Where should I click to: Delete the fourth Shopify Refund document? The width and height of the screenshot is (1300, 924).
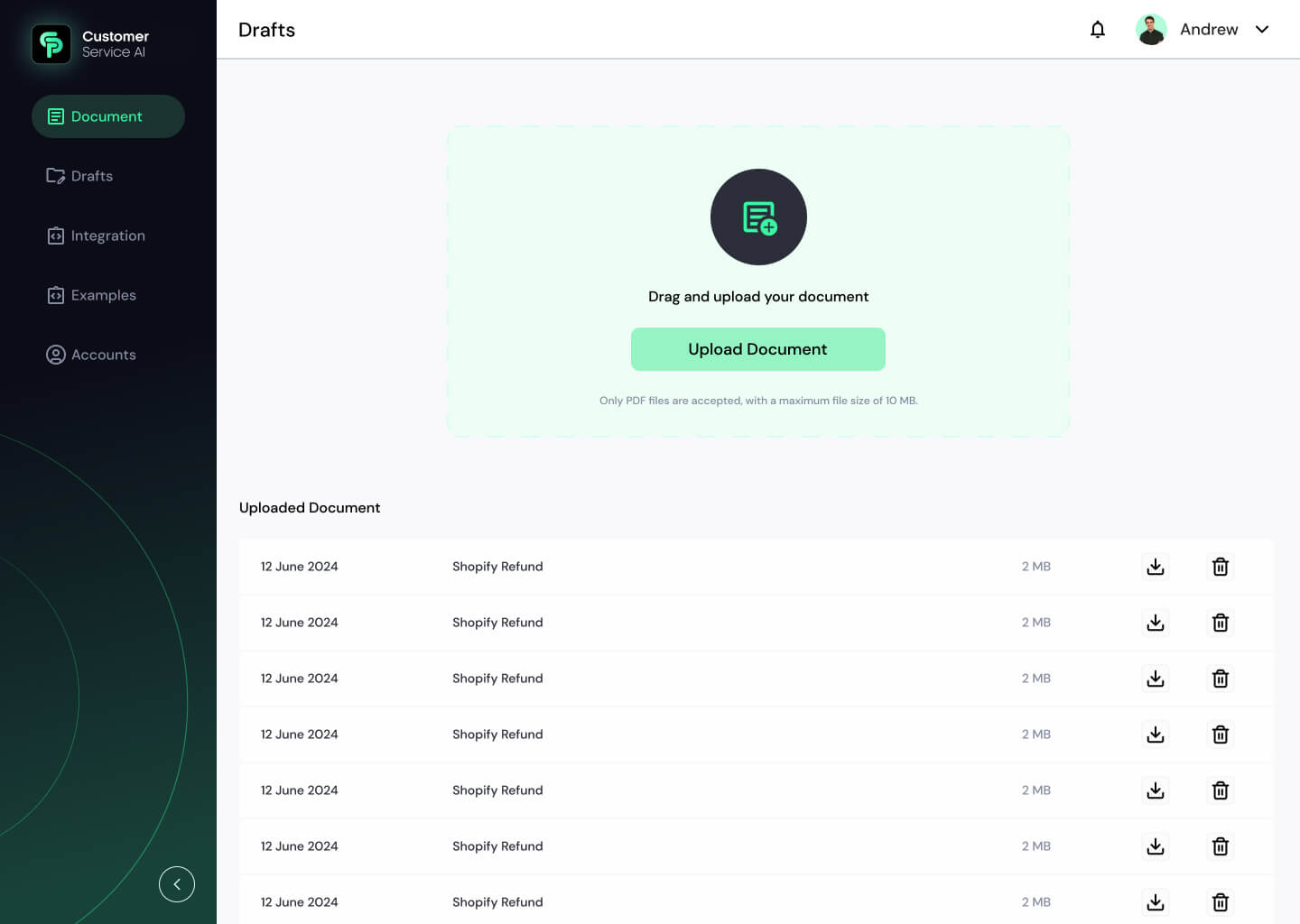[1221, 735]
